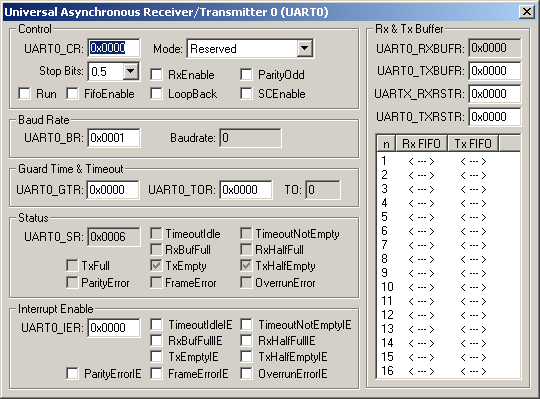
Task: Open the Stop Bits dropdown
Action: [131, 71]
